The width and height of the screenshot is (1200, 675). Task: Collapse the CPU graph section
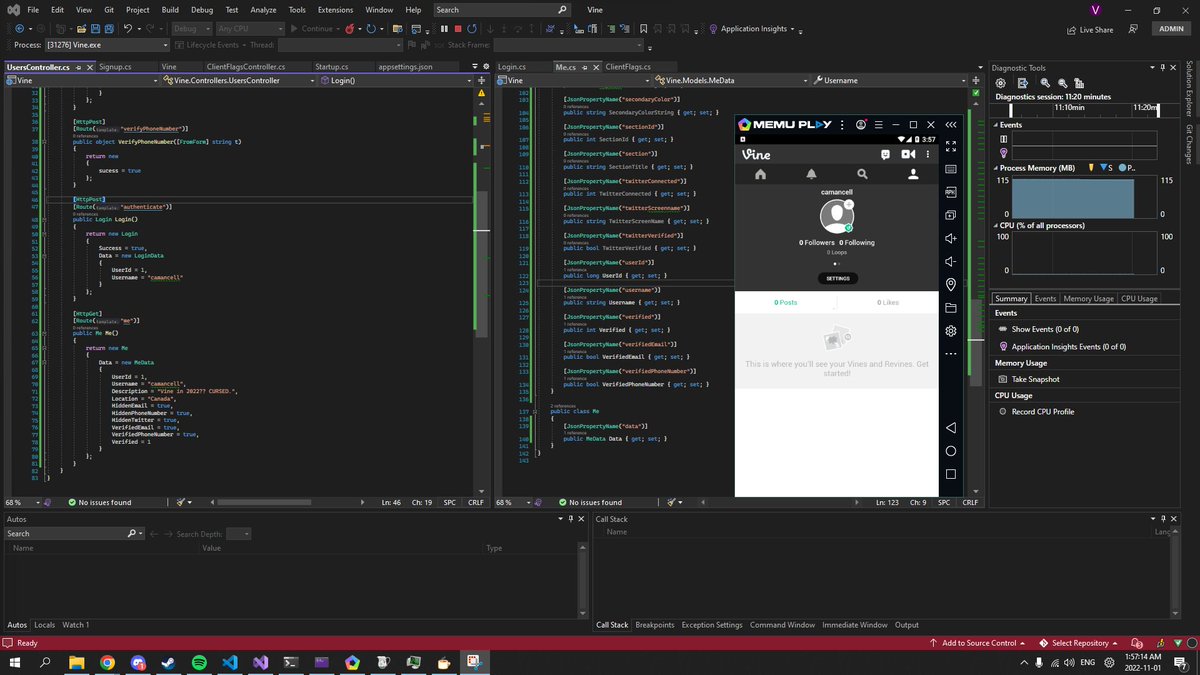click(x=997, y=225)
